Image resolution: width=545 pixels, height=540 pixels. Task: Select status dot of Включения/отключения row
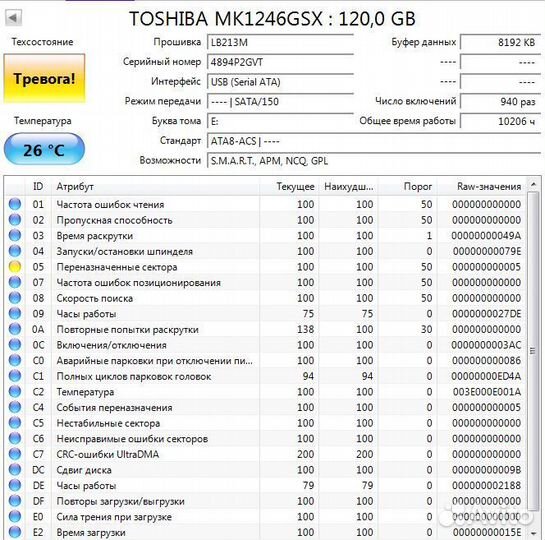coord(15,345)
